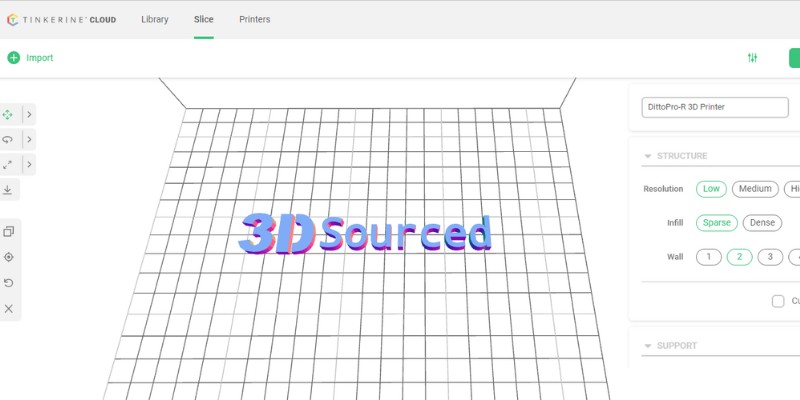Select the Scale tool icon
Image resolution: width=800 pixels, height=400 pixels.
(8, 164)
